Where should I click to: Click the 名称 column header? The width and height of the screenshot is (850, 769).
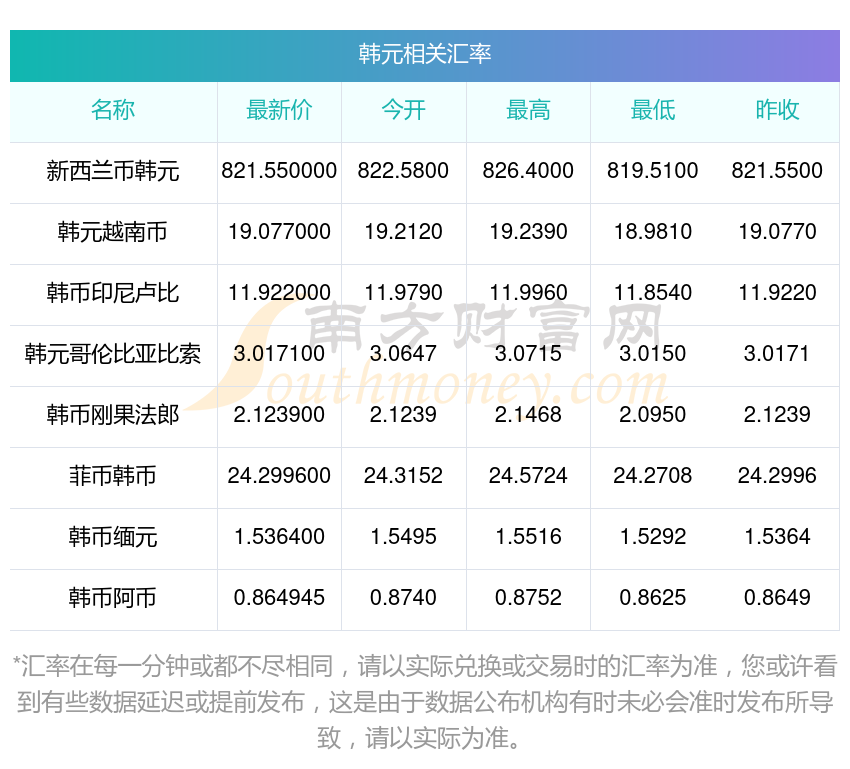click(113, 110)
